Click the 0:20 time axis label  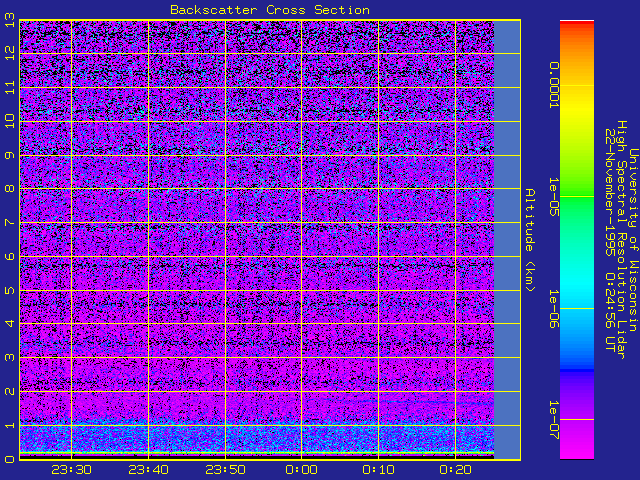pos(456,470)
